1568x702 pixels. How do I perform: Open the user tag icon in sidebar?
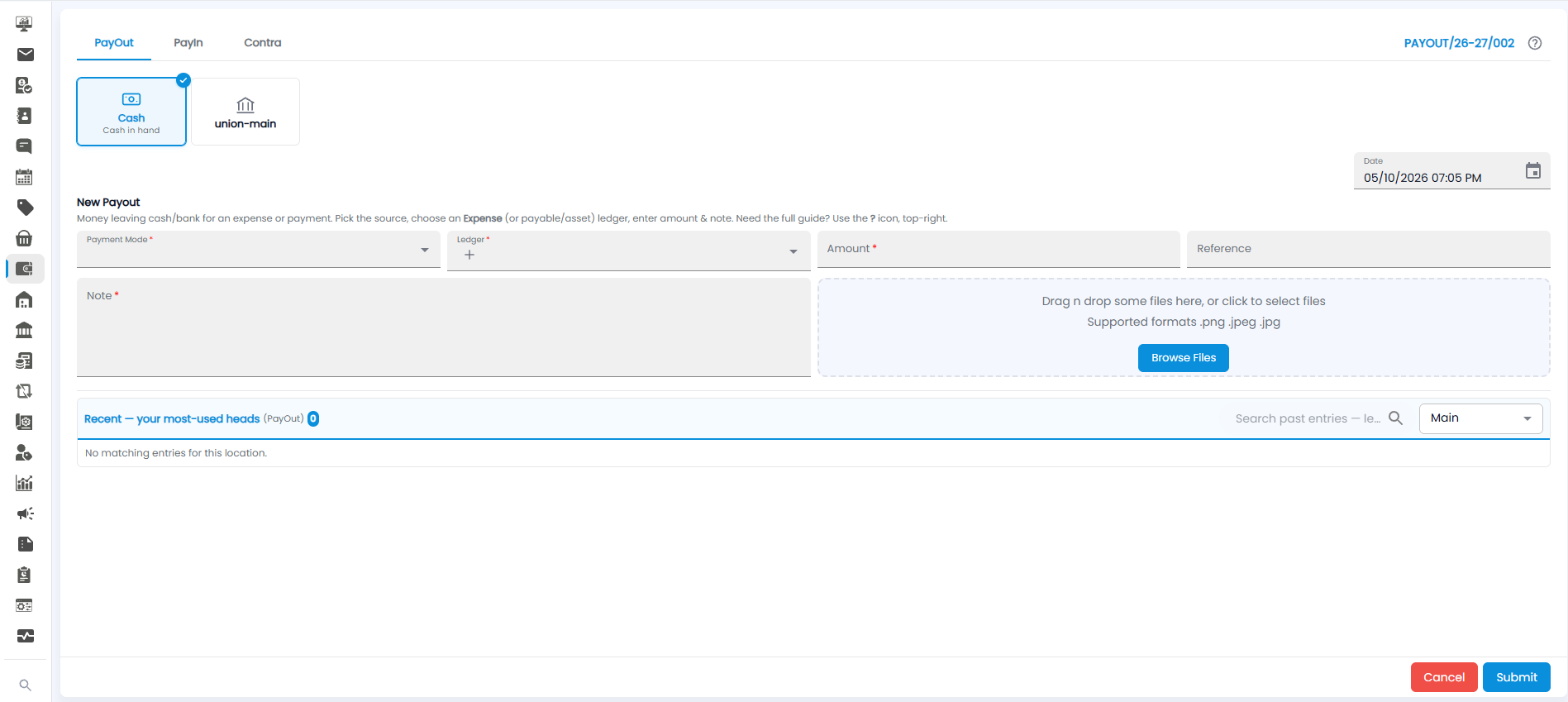(x=25, y=452)
